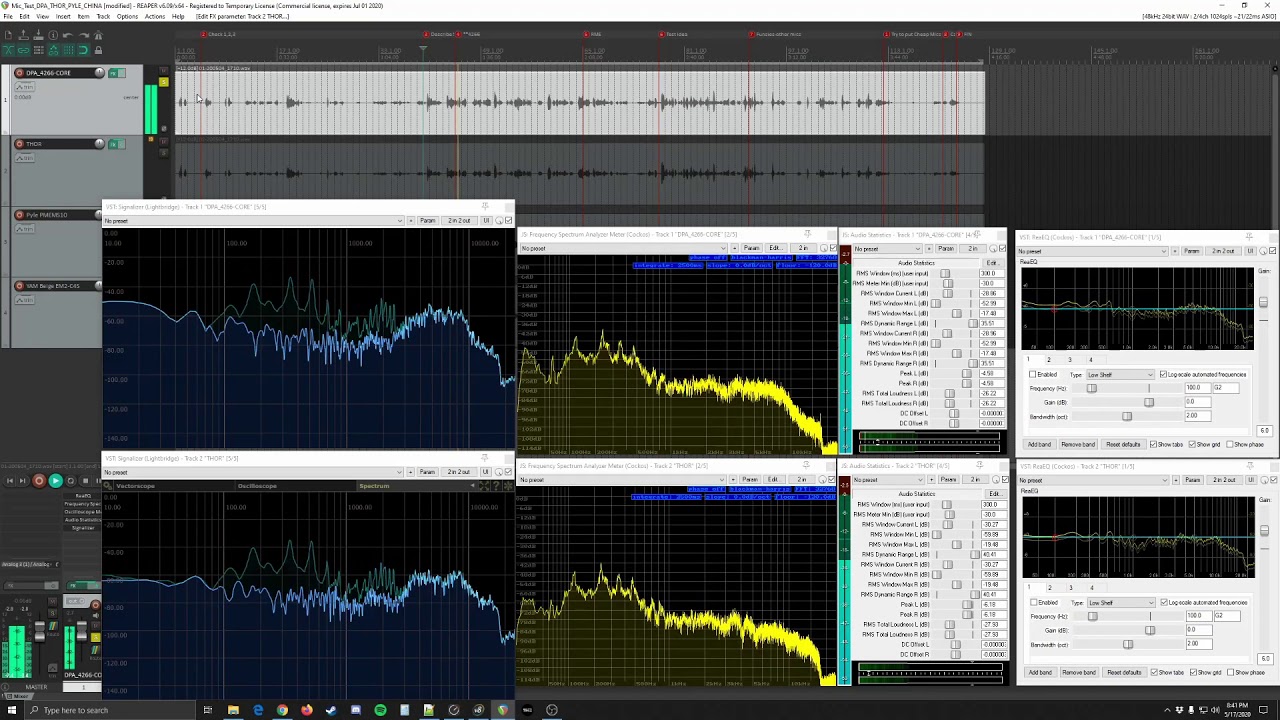Toggle Enabled checkbox in Track 1 ReaEQ

pyautogui.click(x=1033, y=374)
